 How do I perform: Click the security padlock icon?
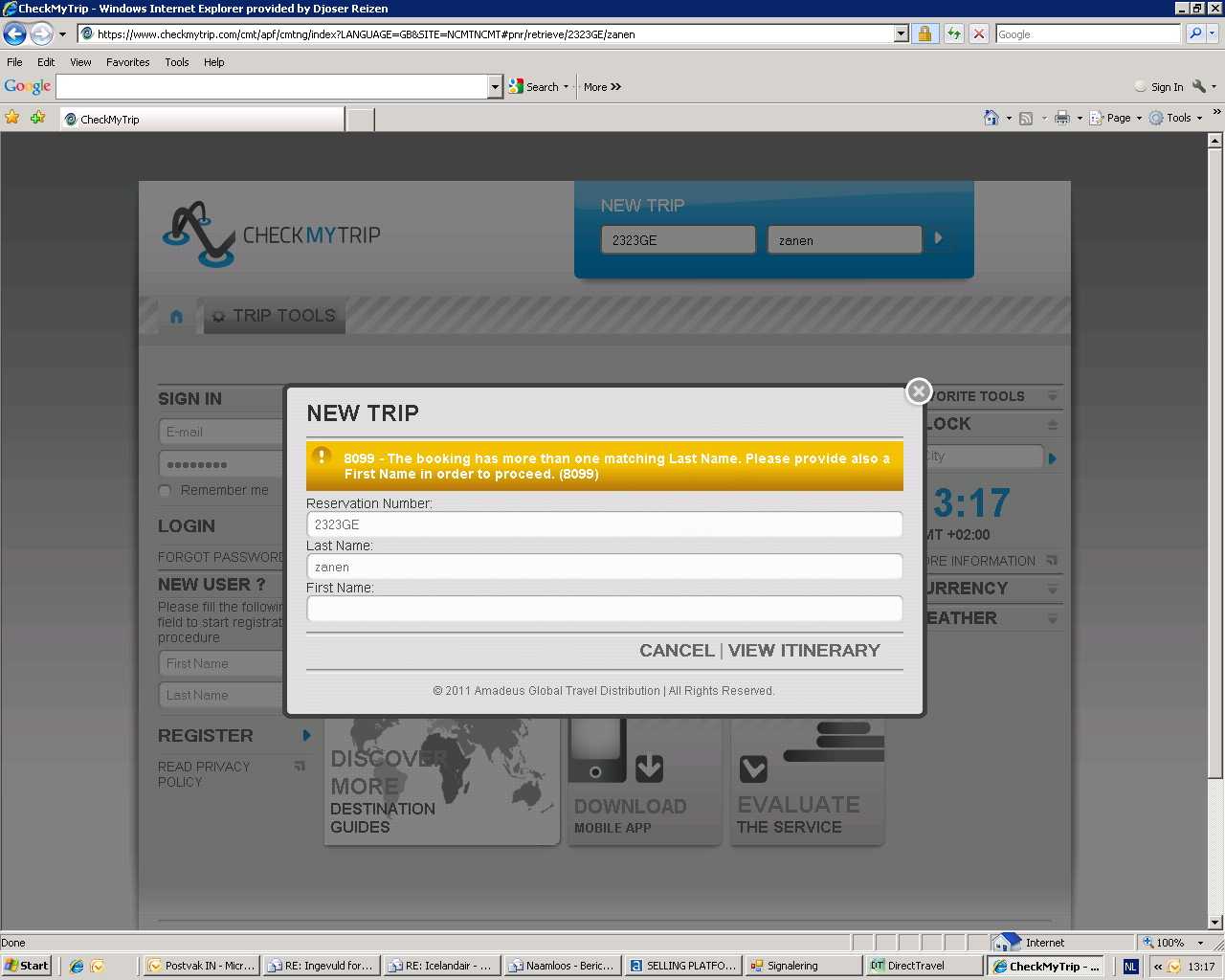(924, 34)
